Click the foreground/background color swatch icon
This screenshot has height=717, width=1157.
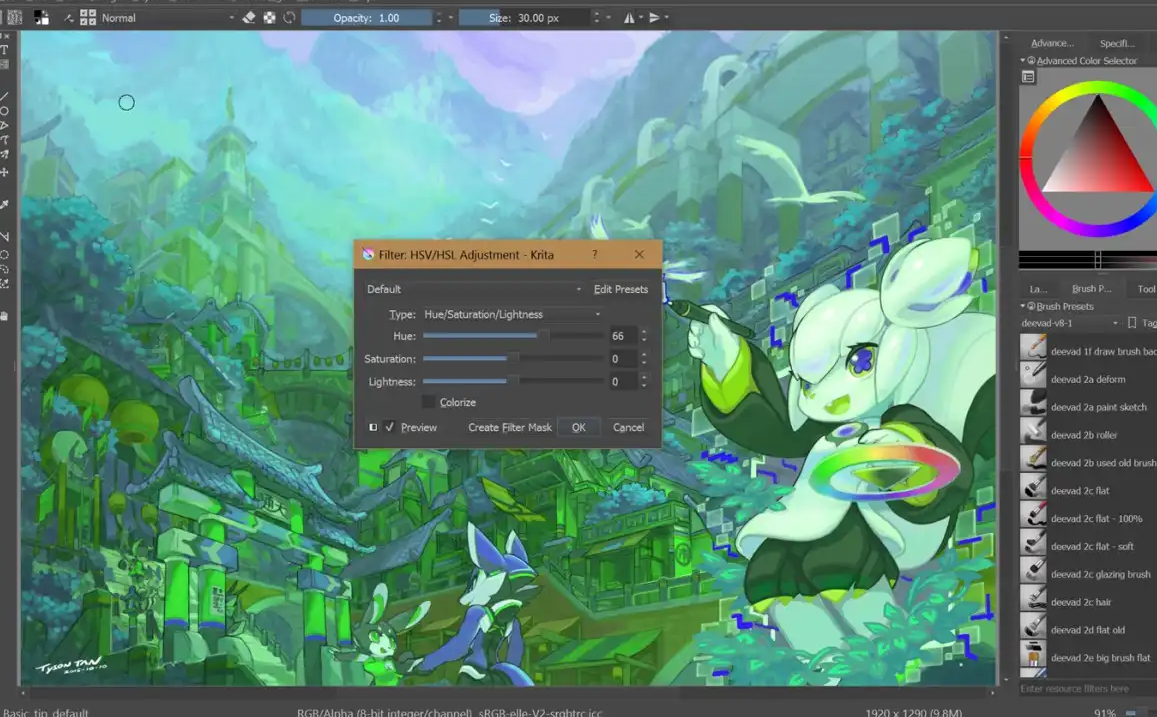tap(41, 18)
